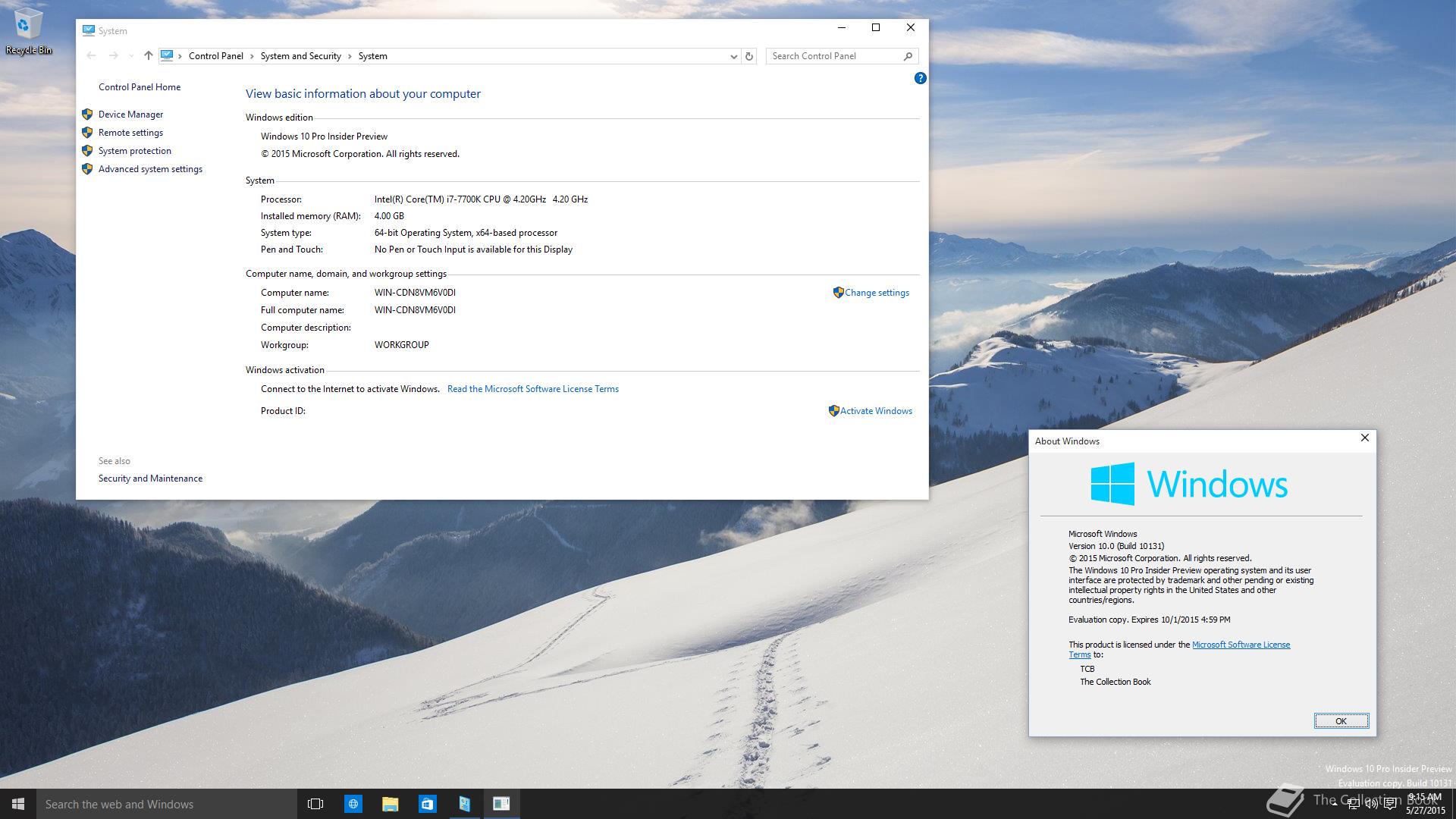Open the blue Help question mark

(920, 78)
